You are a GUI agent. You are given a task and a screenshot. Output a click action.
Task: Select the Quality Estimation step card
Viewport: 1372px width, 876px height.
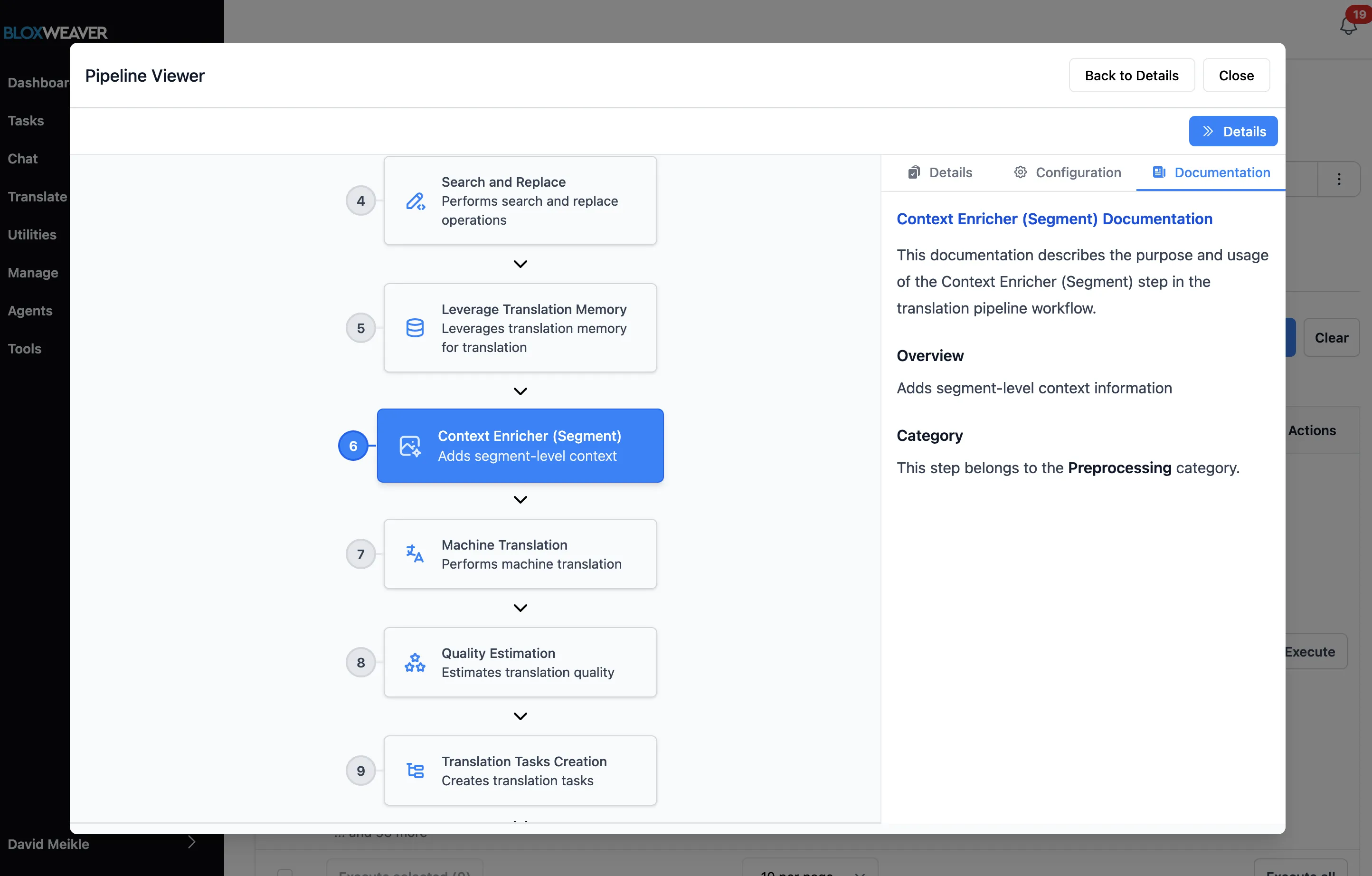520,662
